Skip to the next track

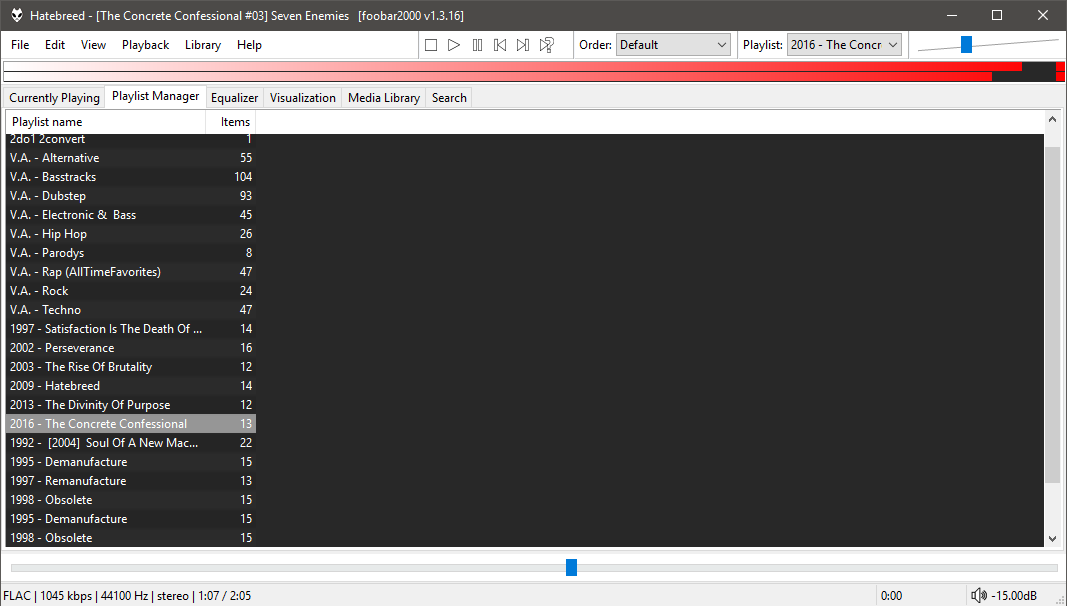click(523, 45)
